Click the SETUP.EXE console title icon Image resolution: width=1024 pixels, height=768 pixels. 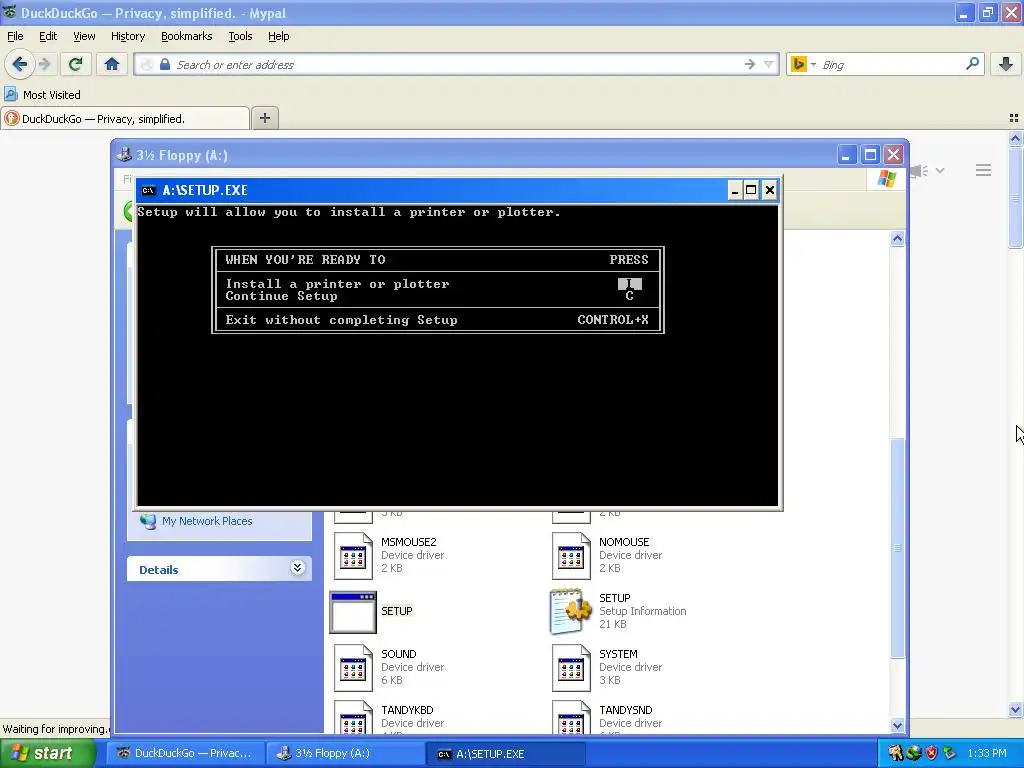(x=148, y=190)
